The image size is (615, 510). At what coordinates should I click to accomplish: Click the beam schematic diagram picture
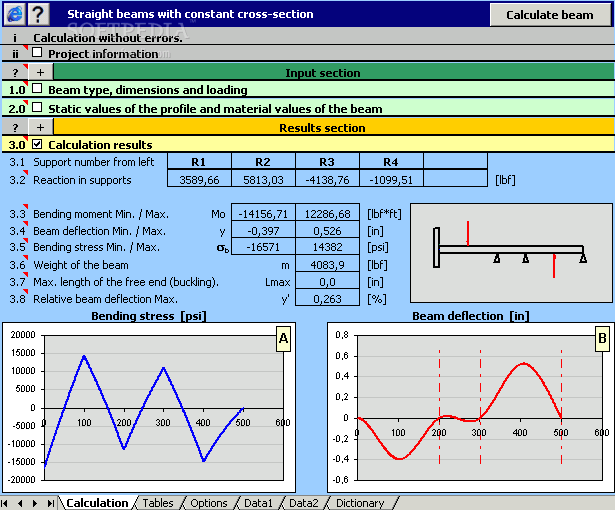click(511, 253)
